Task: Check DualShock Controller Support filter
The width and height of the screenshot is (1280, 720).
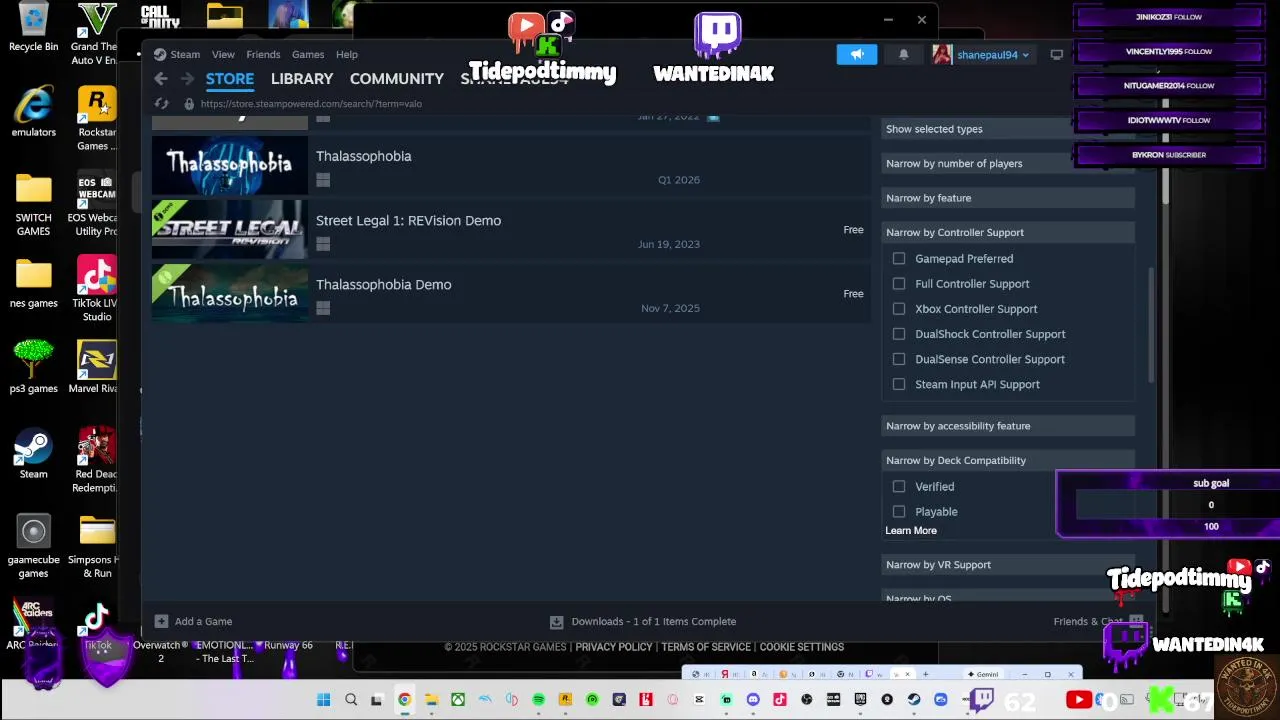Action: [x=899, y=333]
